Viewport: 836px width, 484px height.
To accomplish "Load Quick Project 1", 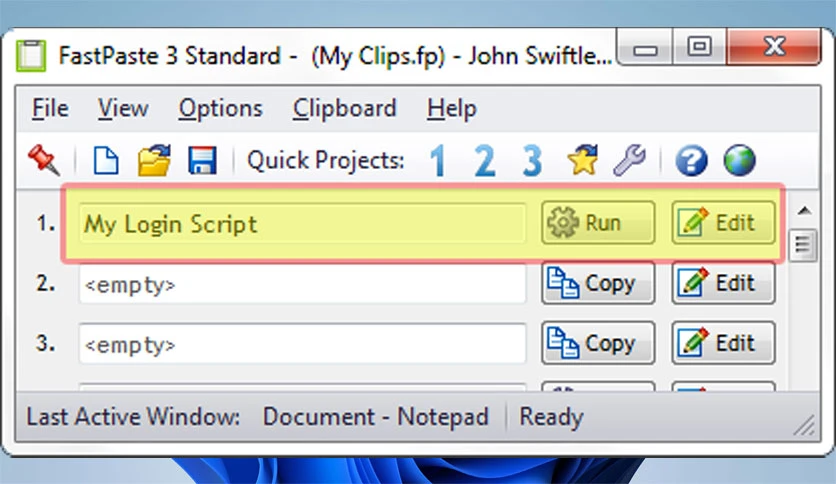I will (438, 160).
